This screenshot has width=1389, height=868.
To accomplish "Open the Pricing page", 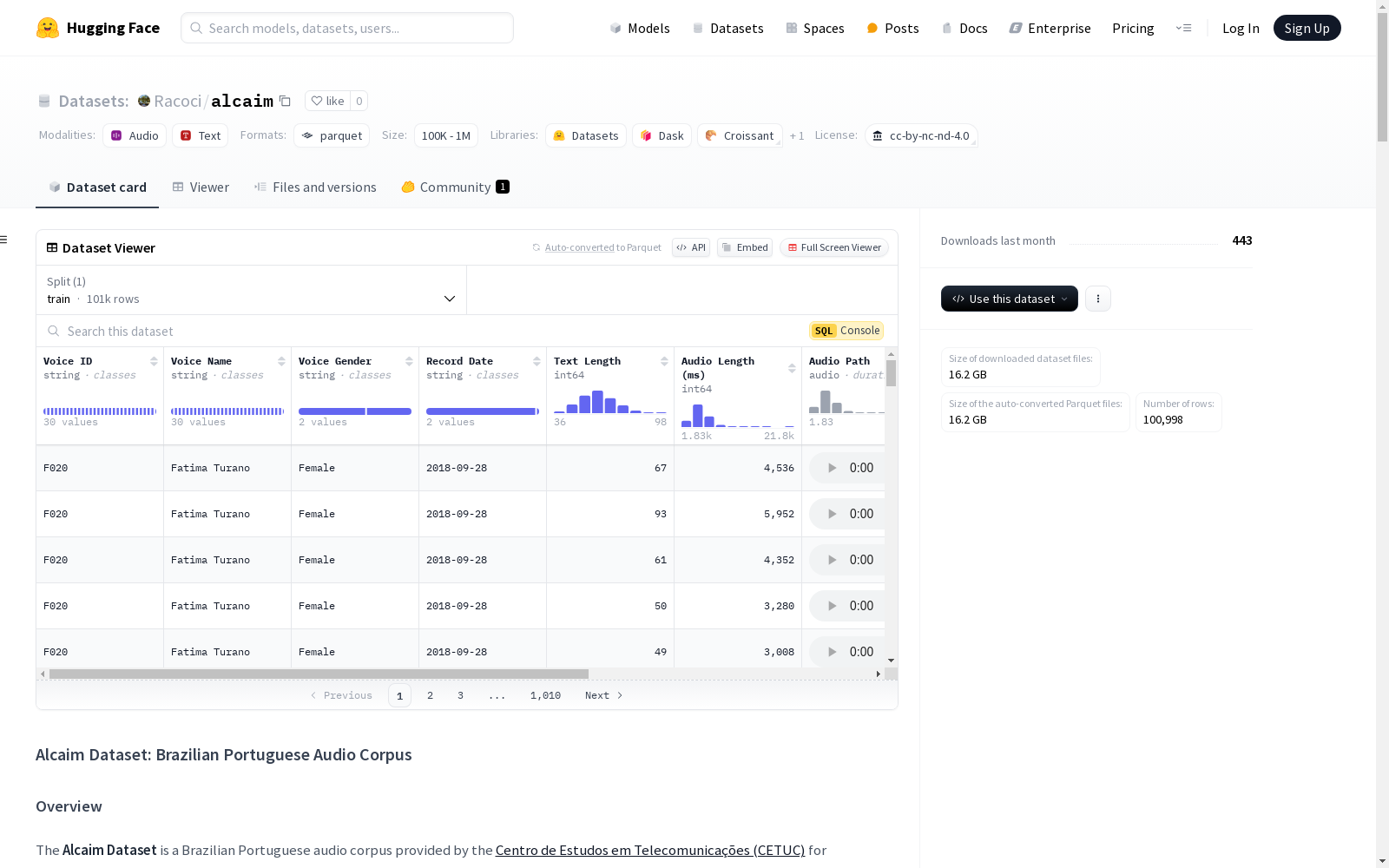I will (1133, 28).
